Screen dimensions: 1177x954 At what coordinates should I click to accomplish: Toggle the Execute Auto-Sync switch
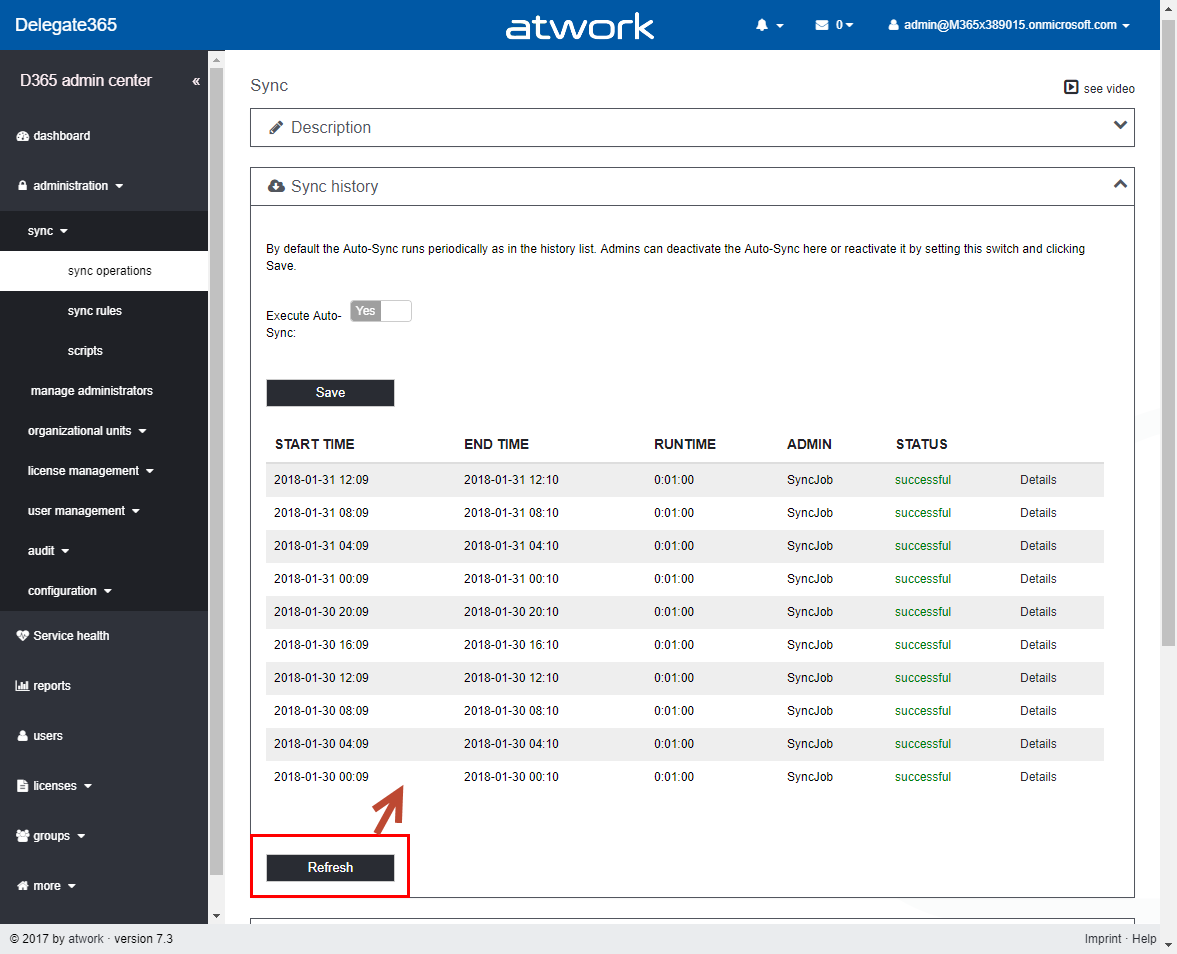380,311
